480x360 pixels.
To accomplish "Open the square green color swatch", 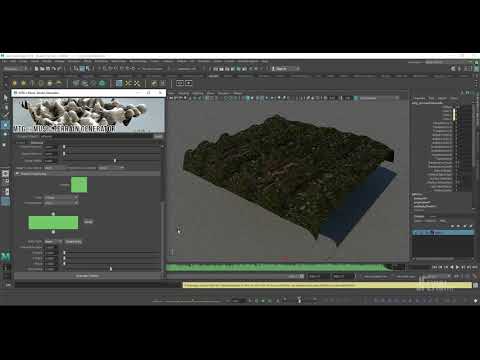I will (79, 185).
